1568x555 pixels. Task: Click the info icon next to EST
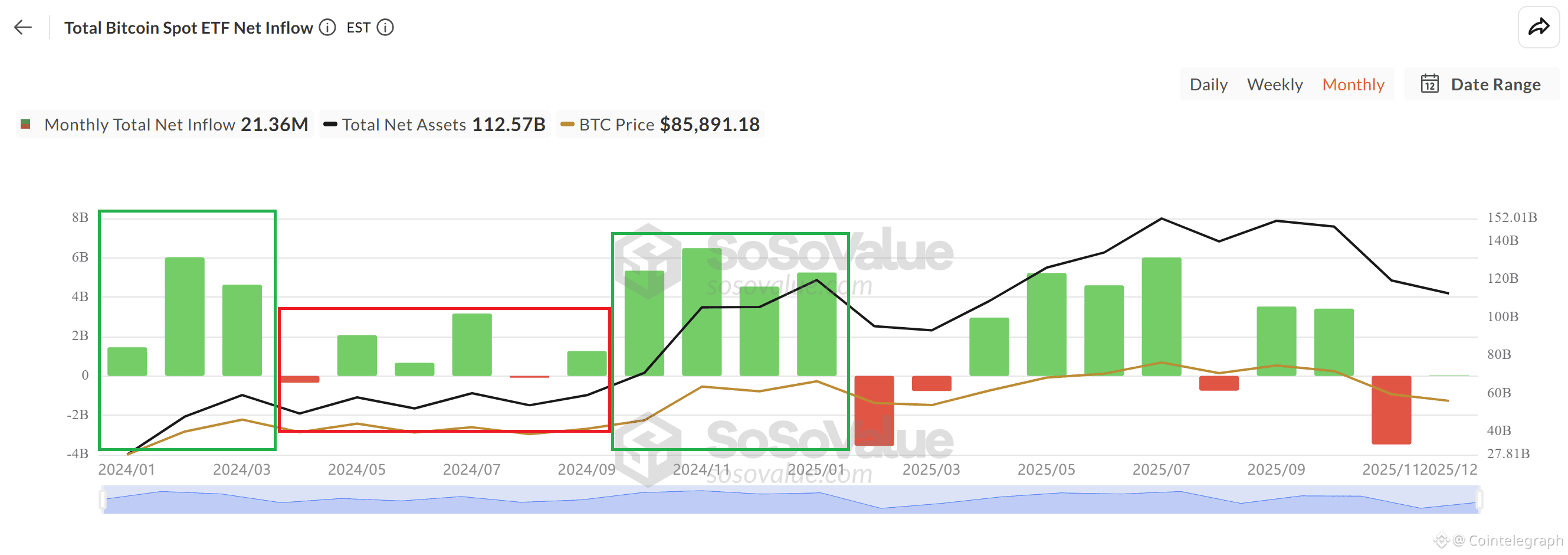click(x=385, y=28)
